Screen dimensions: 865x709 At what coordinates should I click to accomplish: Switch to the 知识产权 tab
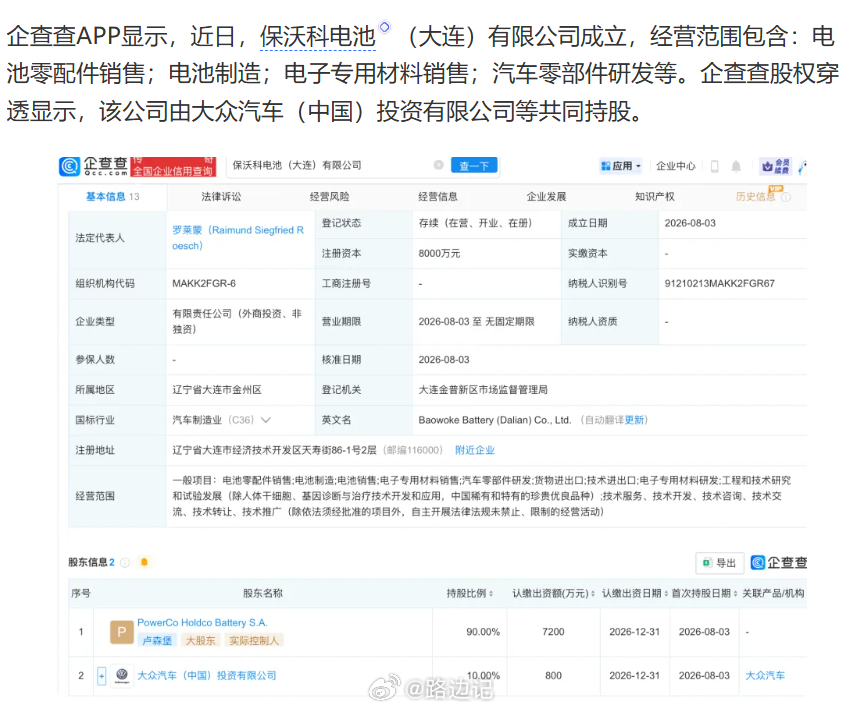coord(655,196)
